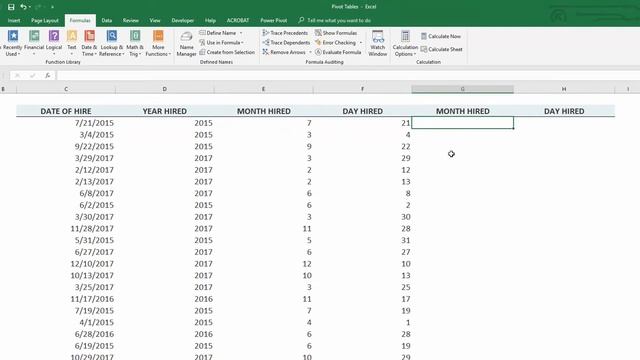Open Recently Used functions
This screenshot has height=360, width=640.
13,43
